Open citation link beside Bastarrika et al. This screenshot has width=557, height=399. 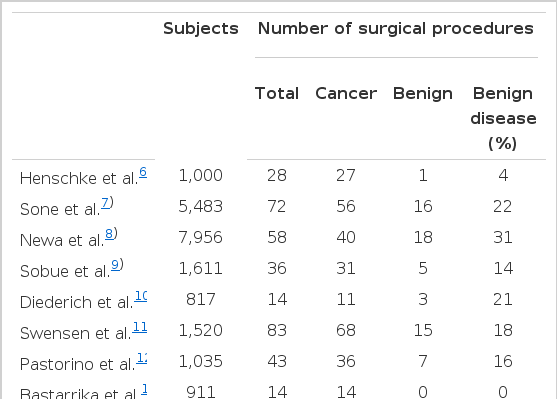tap(144, 389)
